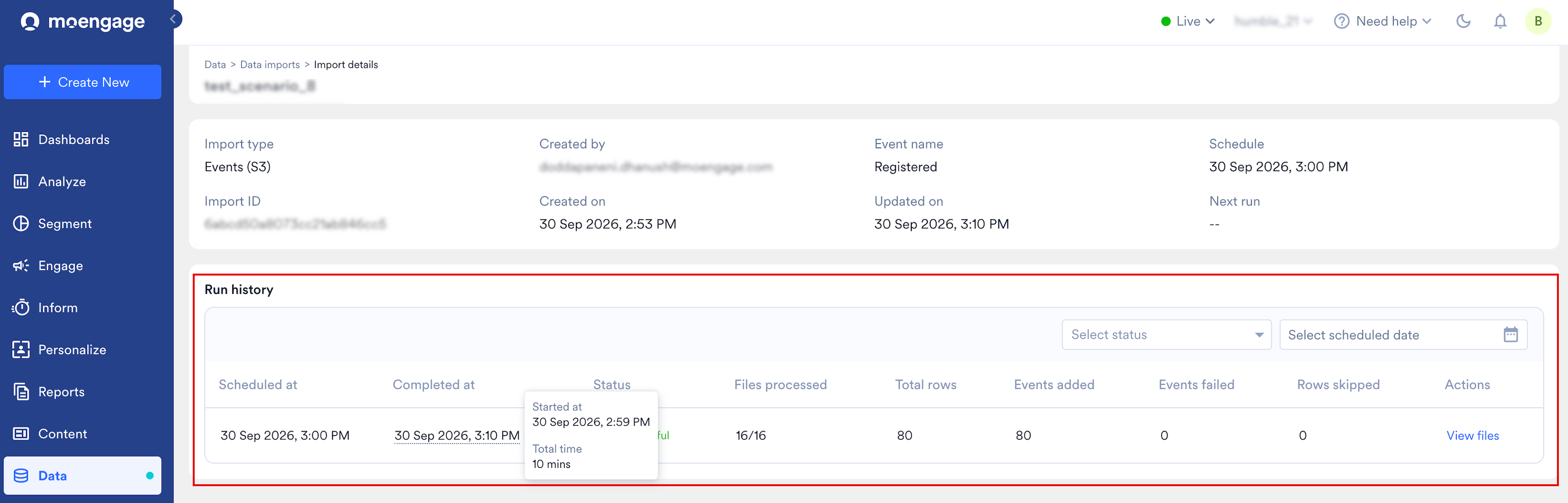Click the Total rows column header
The image size is (1568, 503).
click(x=926, y=385)
